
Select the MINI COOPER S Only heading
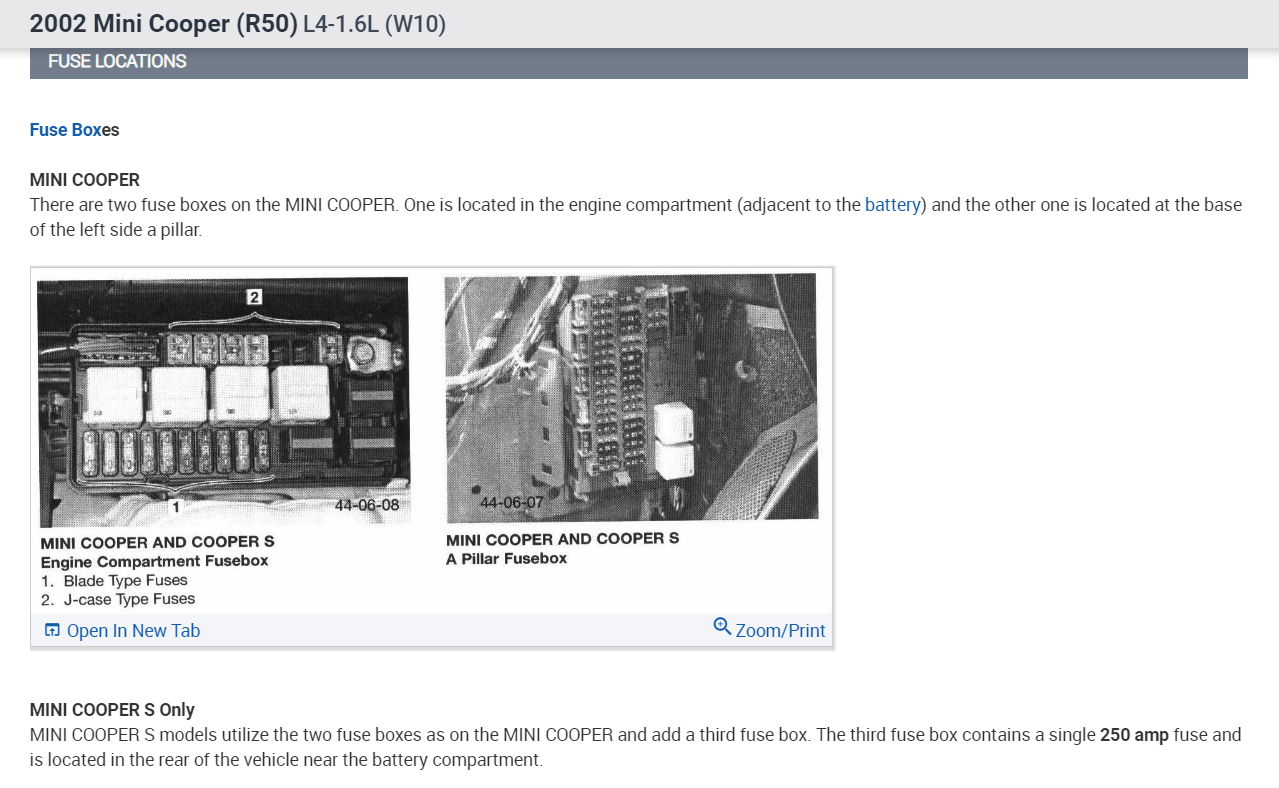(112, 710)
